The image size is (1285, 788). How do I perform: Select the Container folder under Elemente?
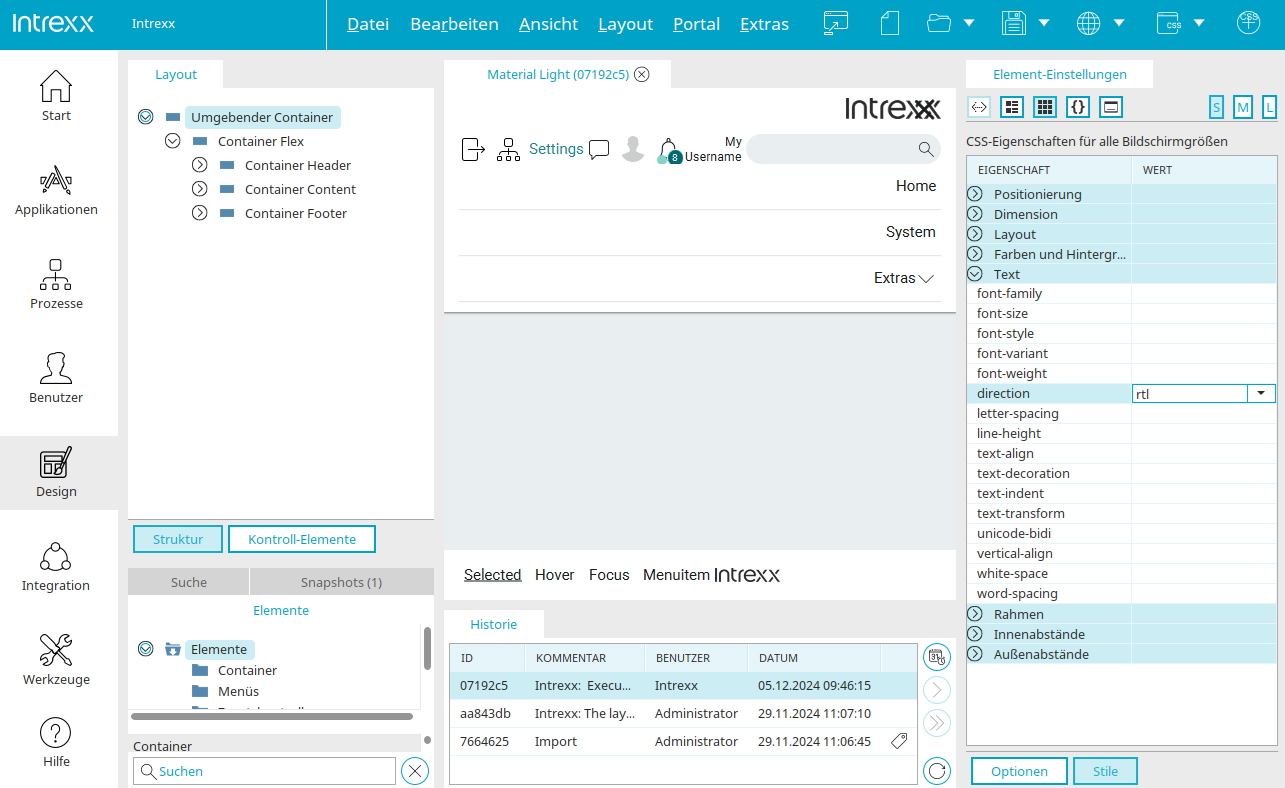pyautogui.click(x=234, y=670)
